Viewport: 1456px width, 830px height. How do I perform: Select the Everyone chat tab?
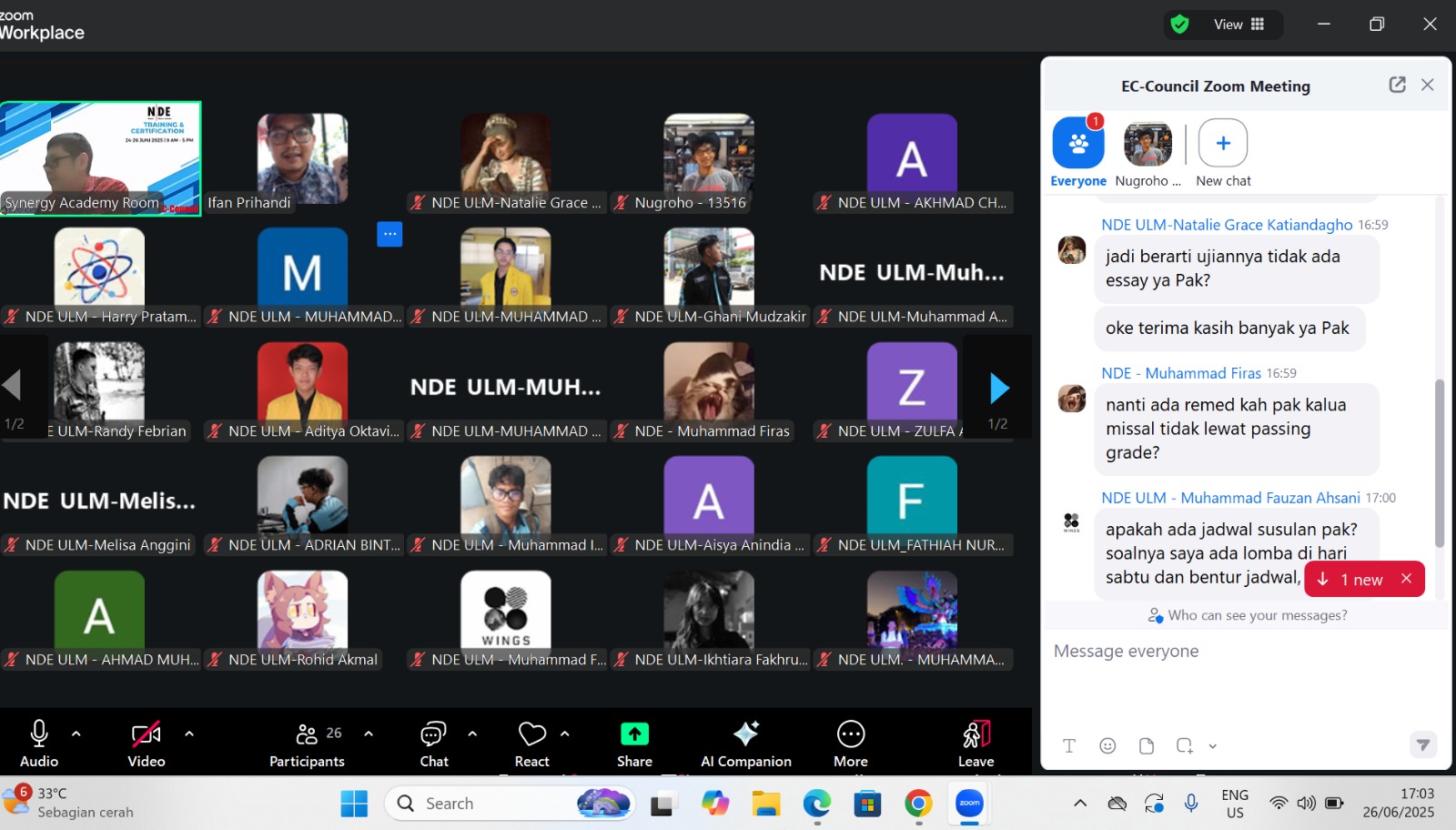click(x=1078, y=145)
